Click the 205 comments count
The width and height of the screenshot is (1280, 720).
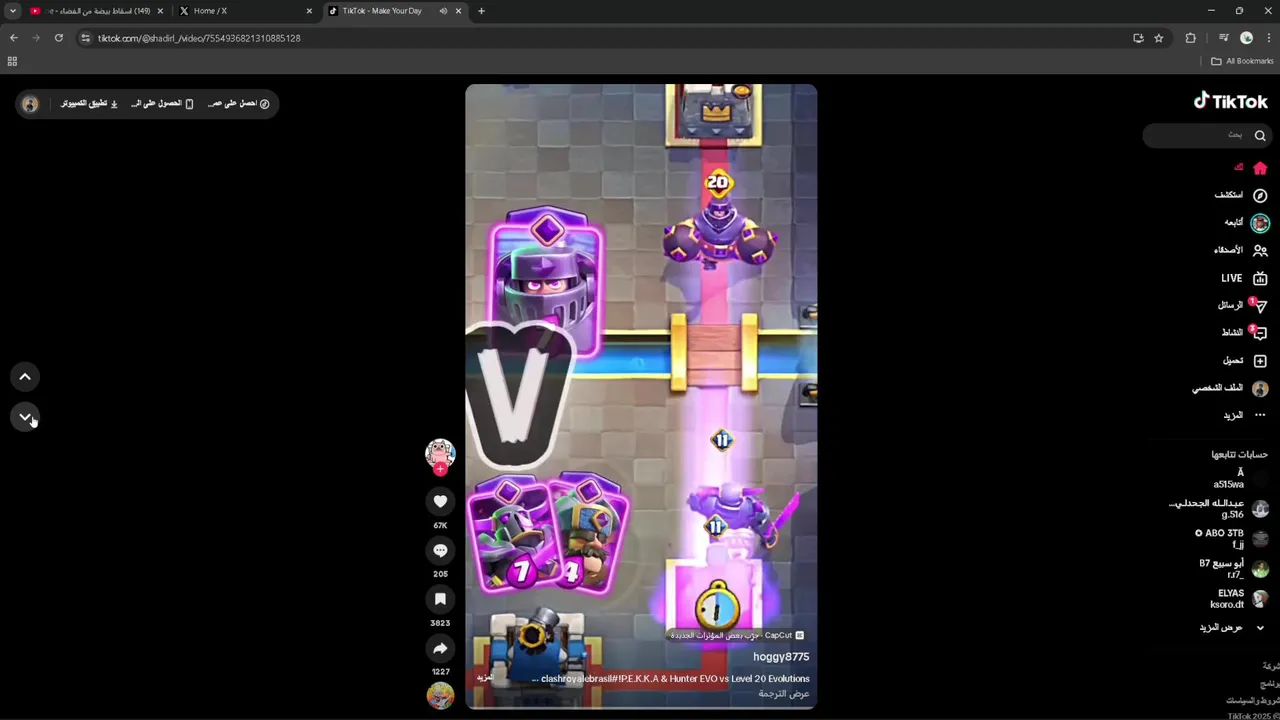[x=440, y=574]
